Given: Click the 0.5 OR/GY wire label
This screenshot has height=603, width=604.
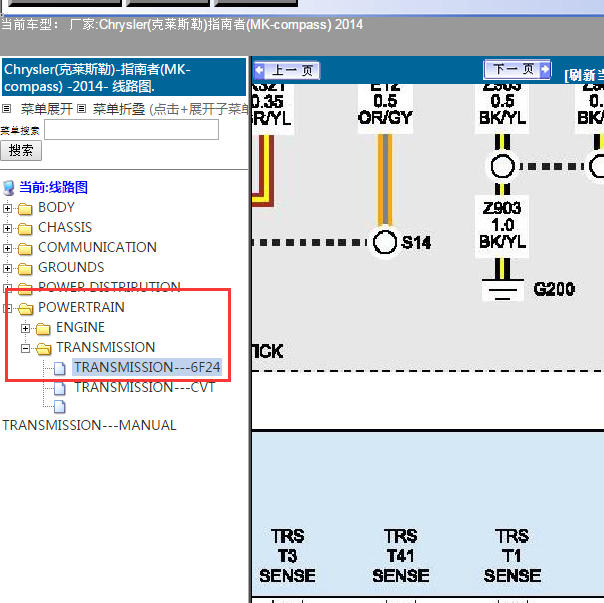Looking at the screenshot, I should coord(385,110).
